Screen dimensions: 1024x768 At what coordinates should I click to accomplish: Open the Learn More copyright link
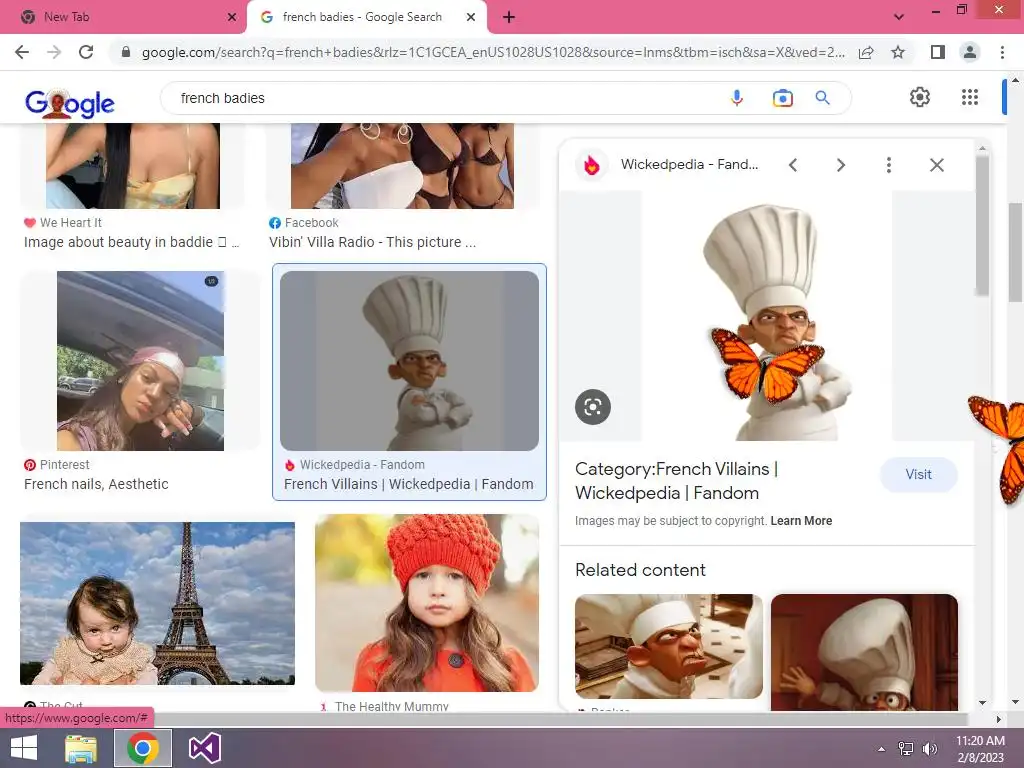801,521
